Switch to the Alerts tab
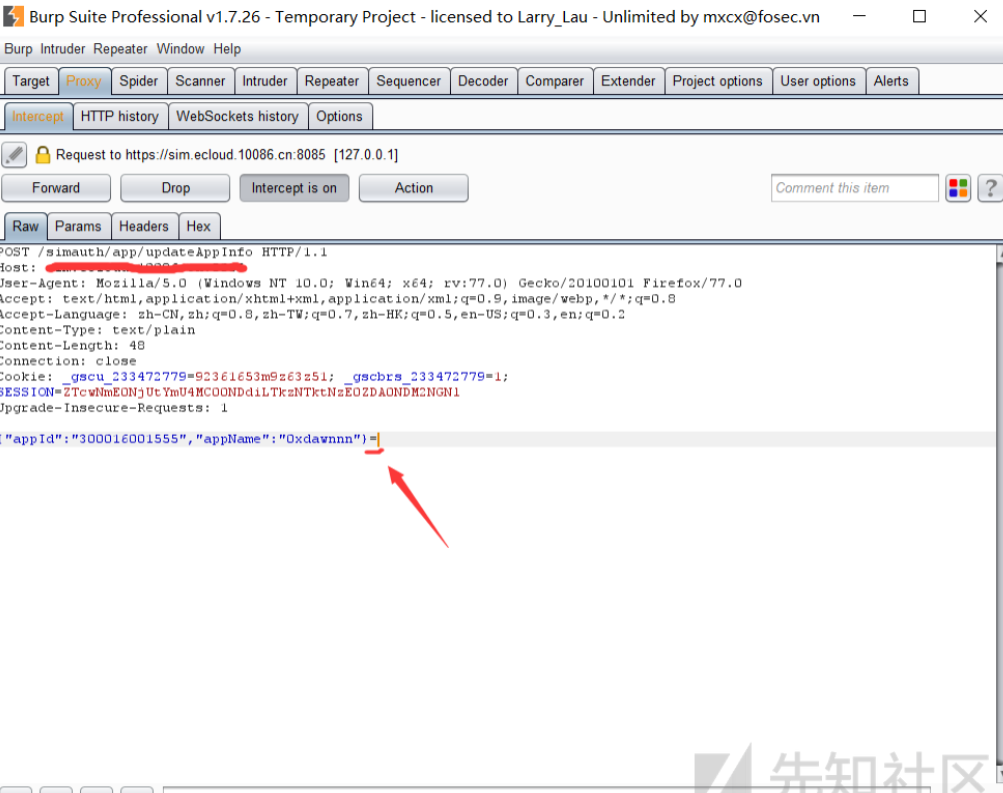 pyautogui.click(x=891, y=81)
